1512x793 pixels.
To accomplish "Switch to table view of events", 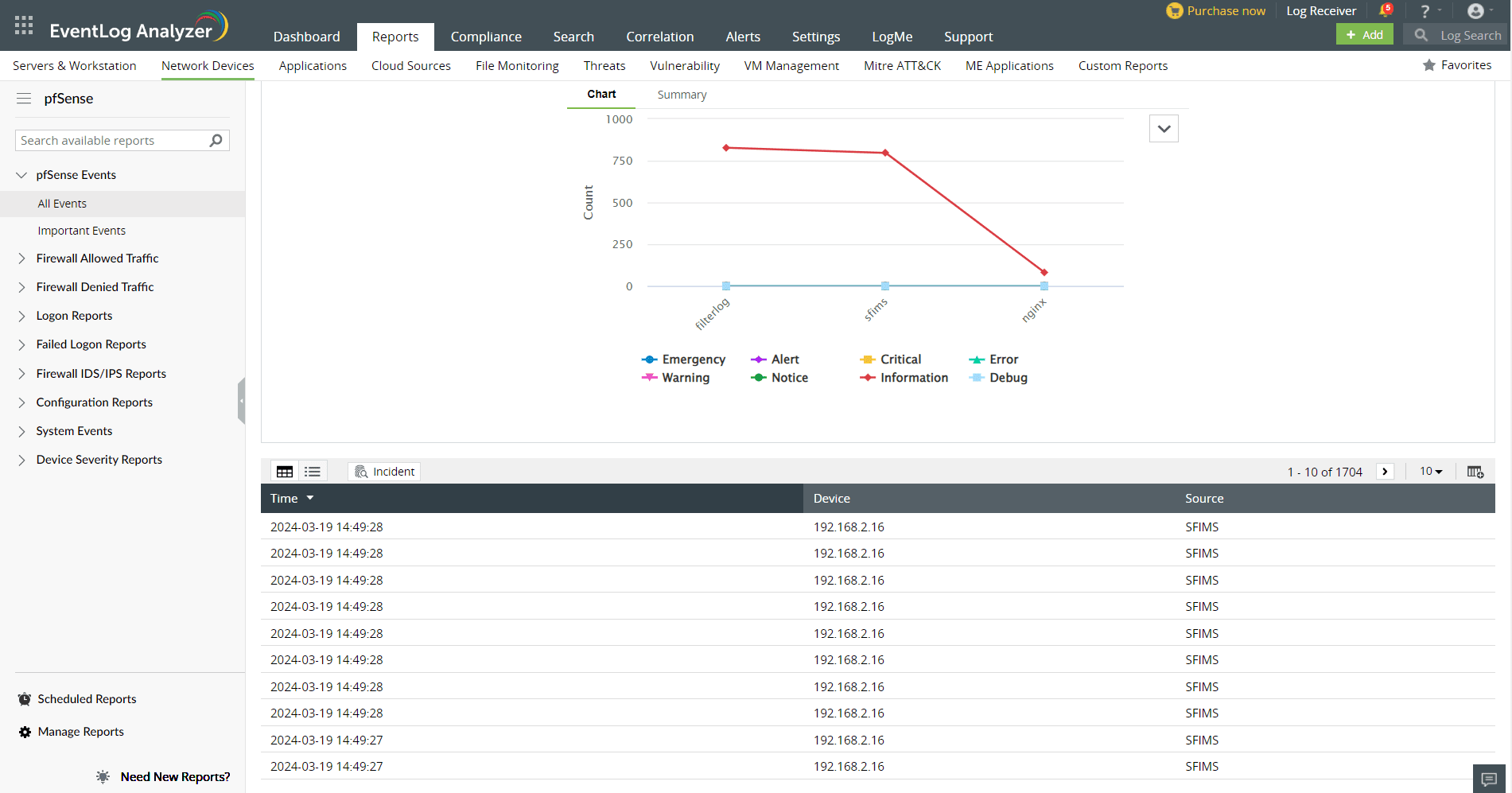I will 284,471.
